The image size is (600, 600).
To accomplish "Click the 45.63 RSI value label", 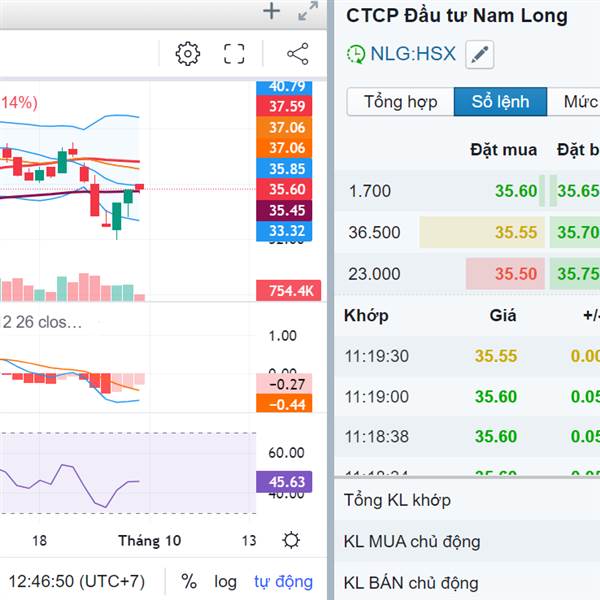I will [284, 482].
